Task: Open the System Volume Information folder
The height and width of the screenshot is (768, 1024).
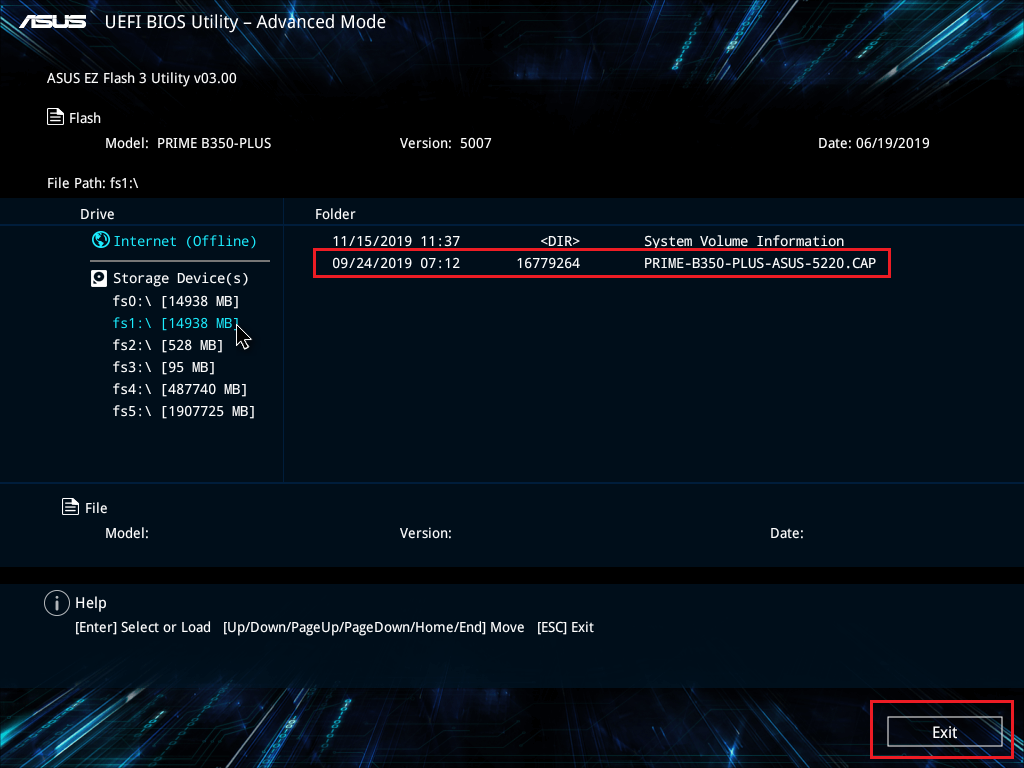Action: click(x=743, y=240)
